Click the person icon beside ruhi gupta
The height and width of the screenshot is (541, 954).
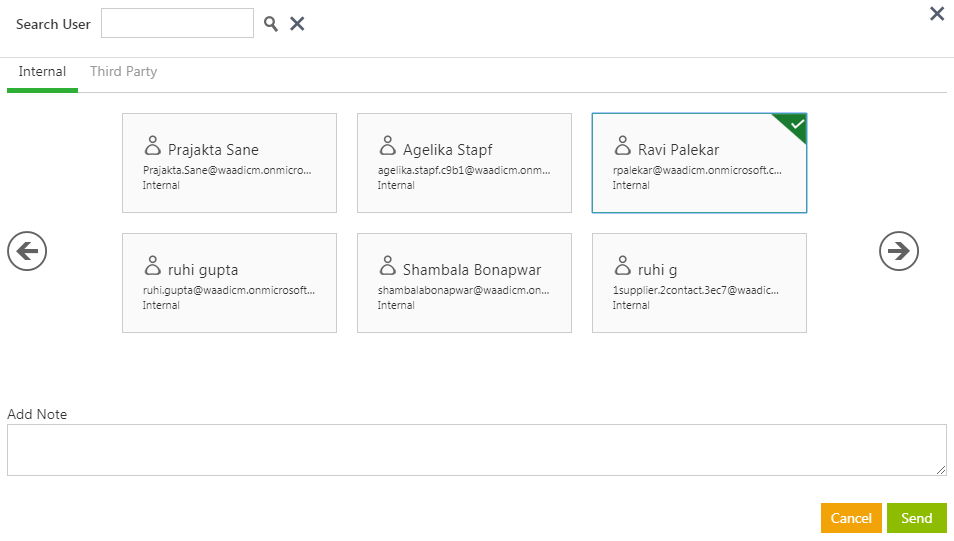click(153, 265)
